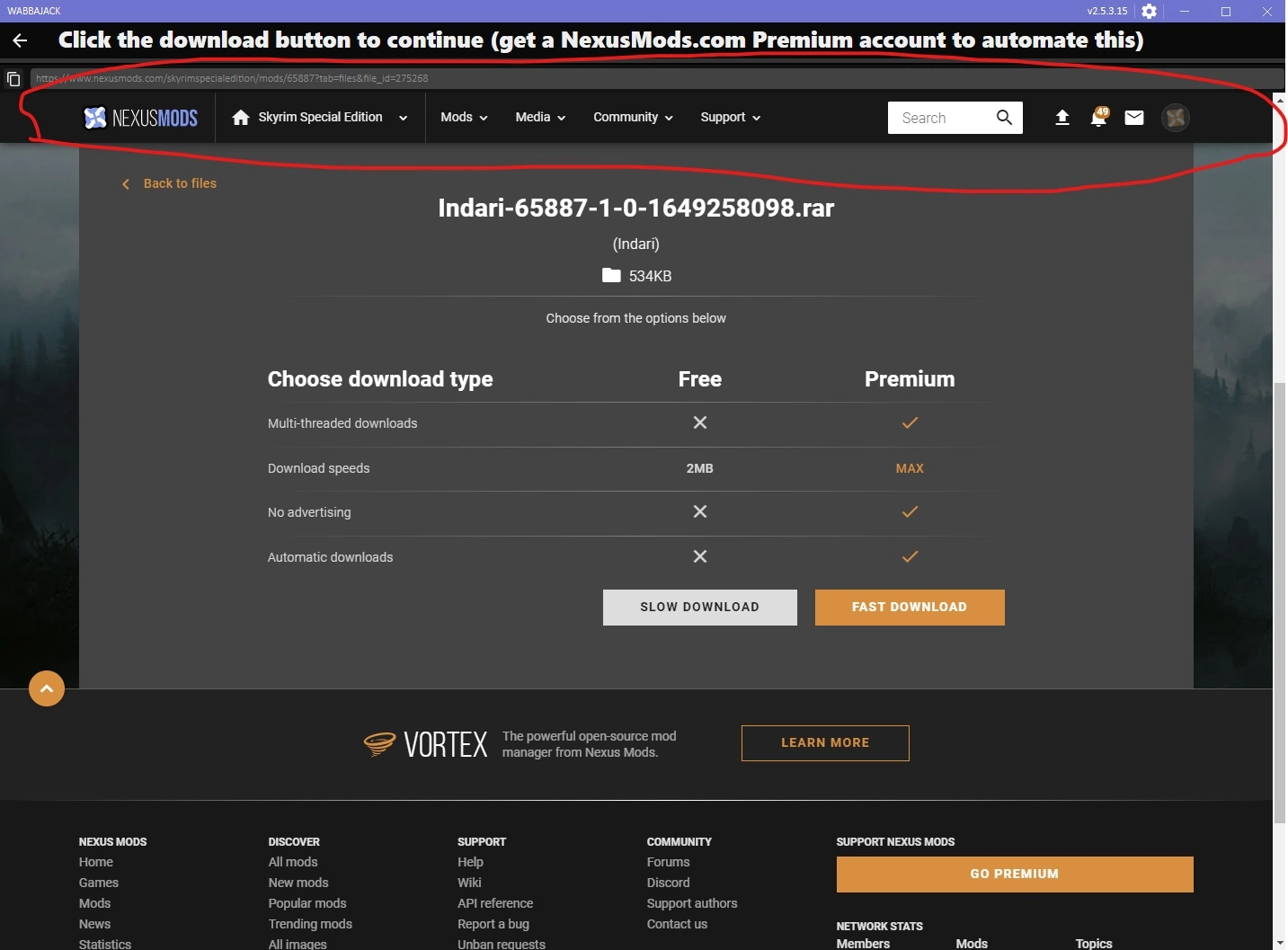This screenshot has width=1288, height=950.
Task: Open the upload icon in the navbar
Action: point(1061,117)
